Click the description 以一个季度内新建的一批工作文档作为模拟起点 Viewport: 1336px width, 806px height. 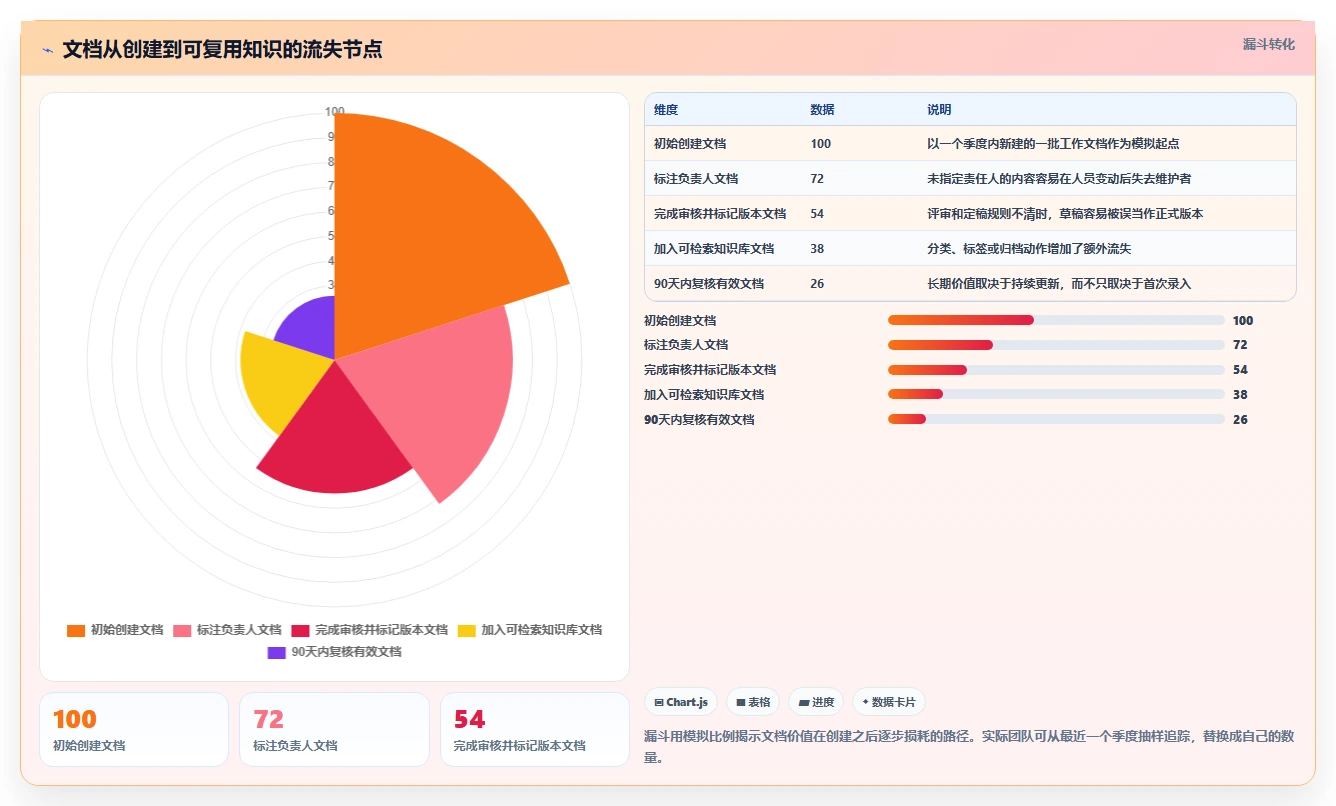click(x=1053, y=144)
